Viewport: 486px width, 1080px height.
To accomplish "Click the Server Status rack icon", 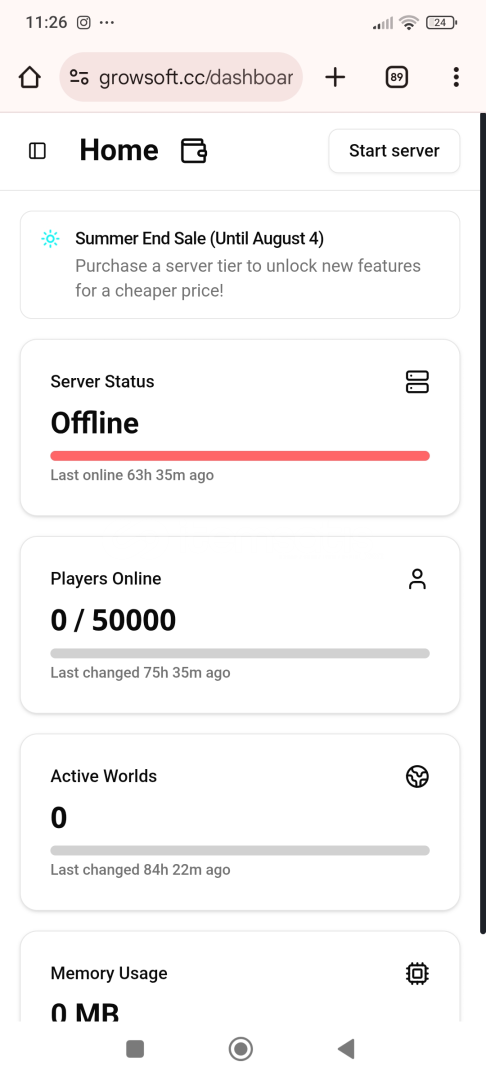I will 417,382.
